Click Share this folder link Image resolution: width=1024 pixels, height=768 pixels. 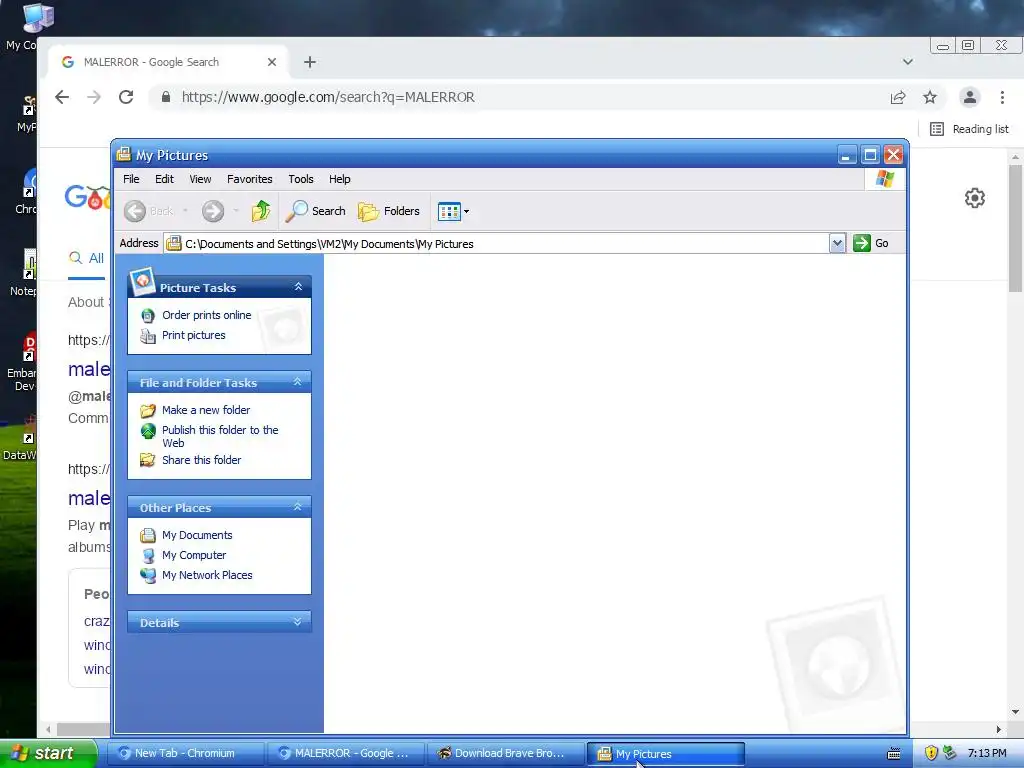tap(201, 460)
